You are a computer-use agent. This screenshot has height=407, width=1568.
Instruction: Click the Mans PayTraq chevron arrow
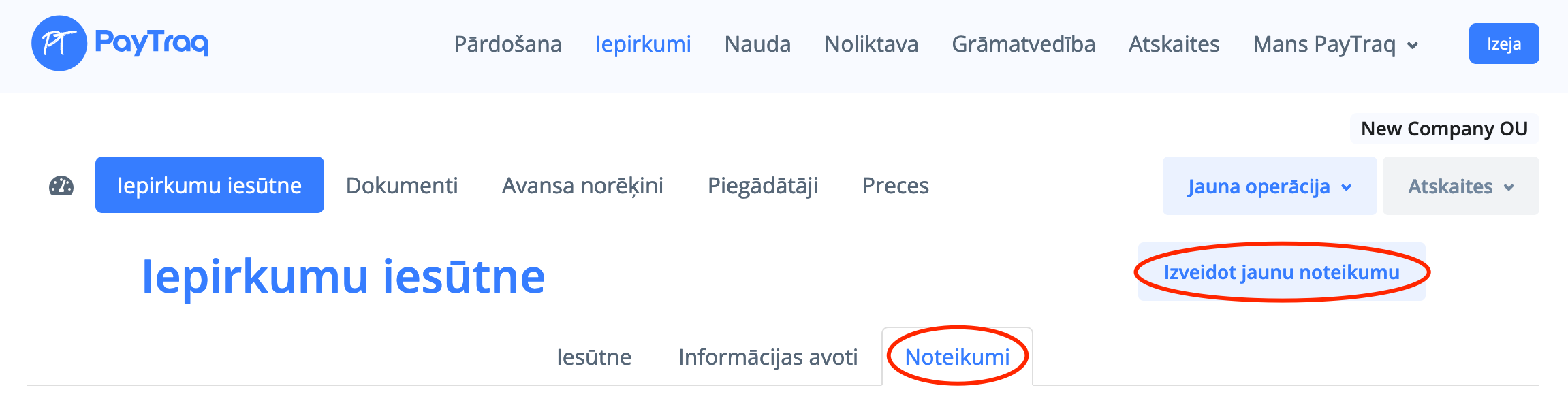click(x=1413, y=46)
